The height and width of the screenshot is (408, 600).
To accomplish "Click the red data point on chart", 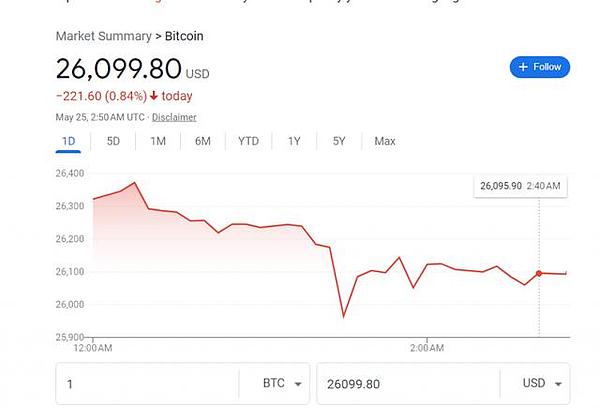I will pos(539,273).
